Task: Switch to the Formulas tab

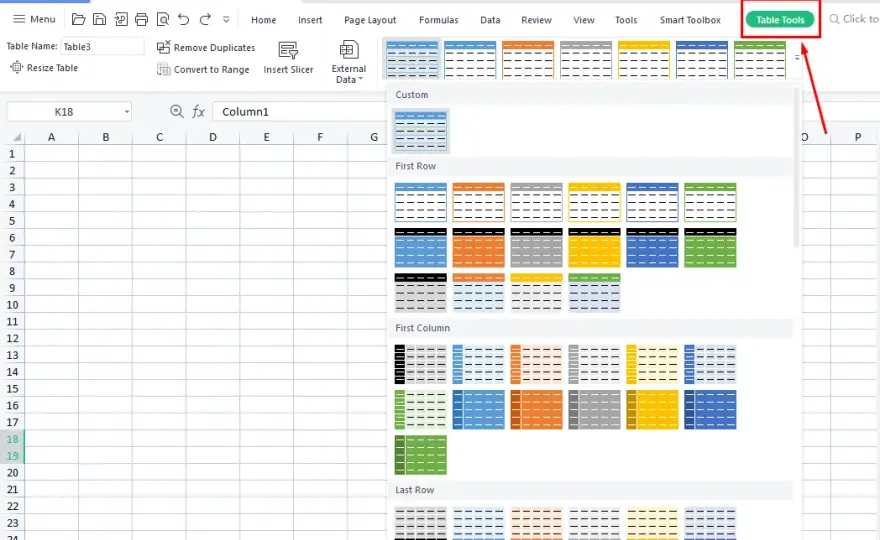Action: pos(438,20)
